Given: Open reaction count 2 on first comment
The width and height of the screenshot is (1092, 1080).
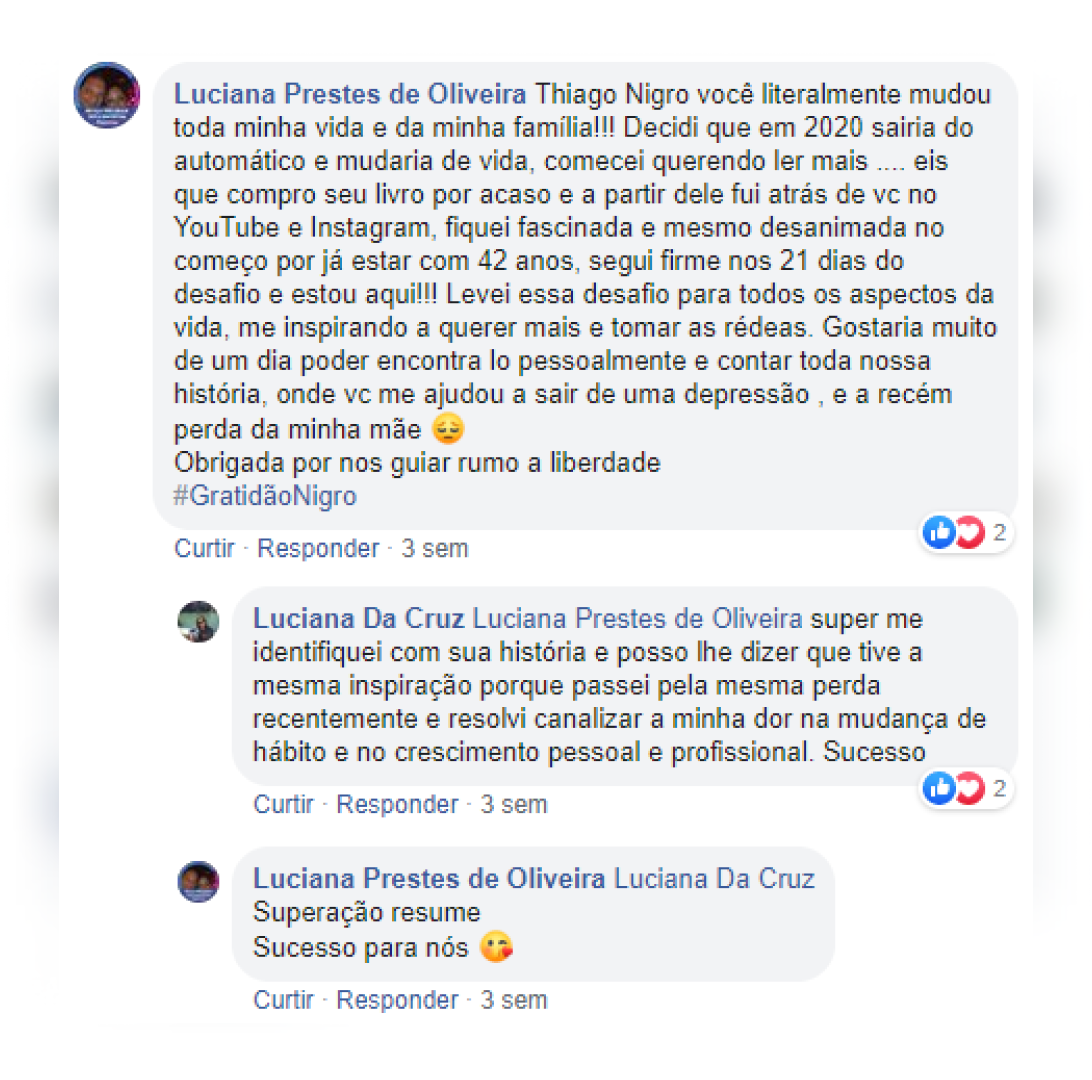Looking at the screenshot, I should pyautogui.click(x=999, y=533).
